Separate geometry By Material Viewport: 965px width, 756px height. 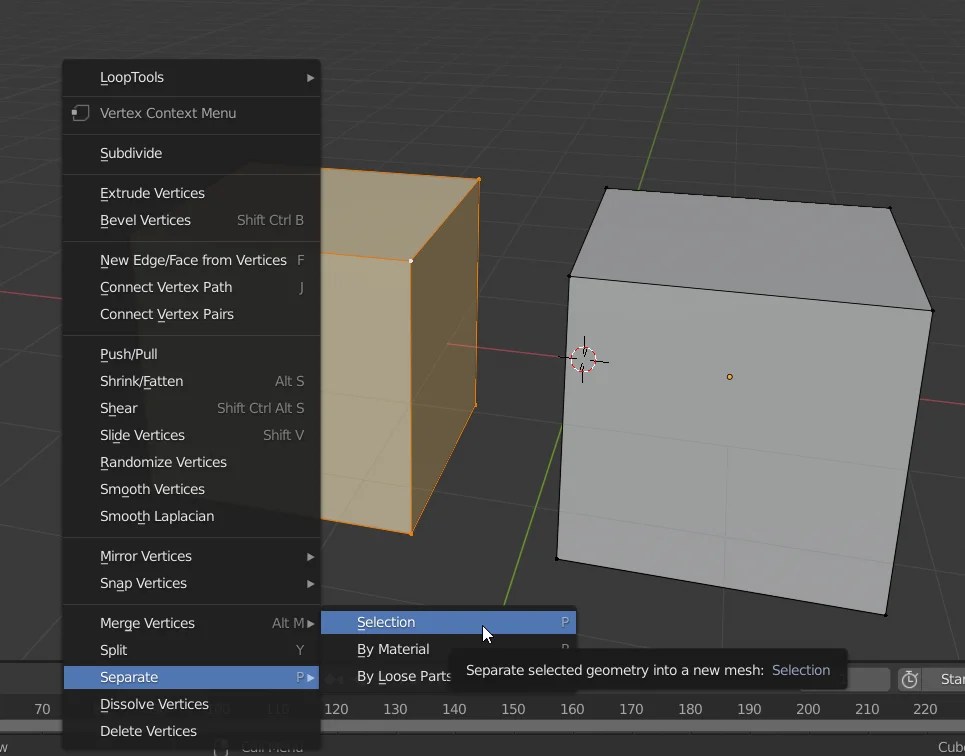coord(394,649)
